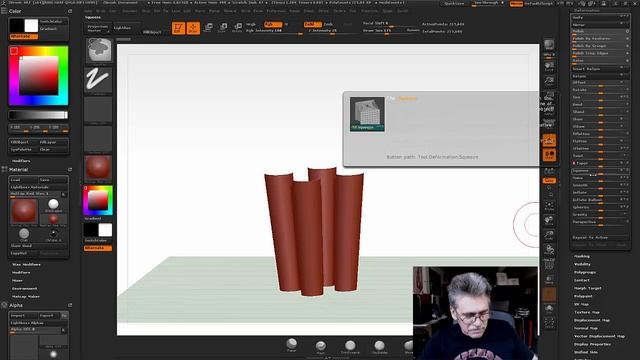Click the Move view icon on right shelf
Image resolution: width=640 pixels, height=360 pixels.
549,221
